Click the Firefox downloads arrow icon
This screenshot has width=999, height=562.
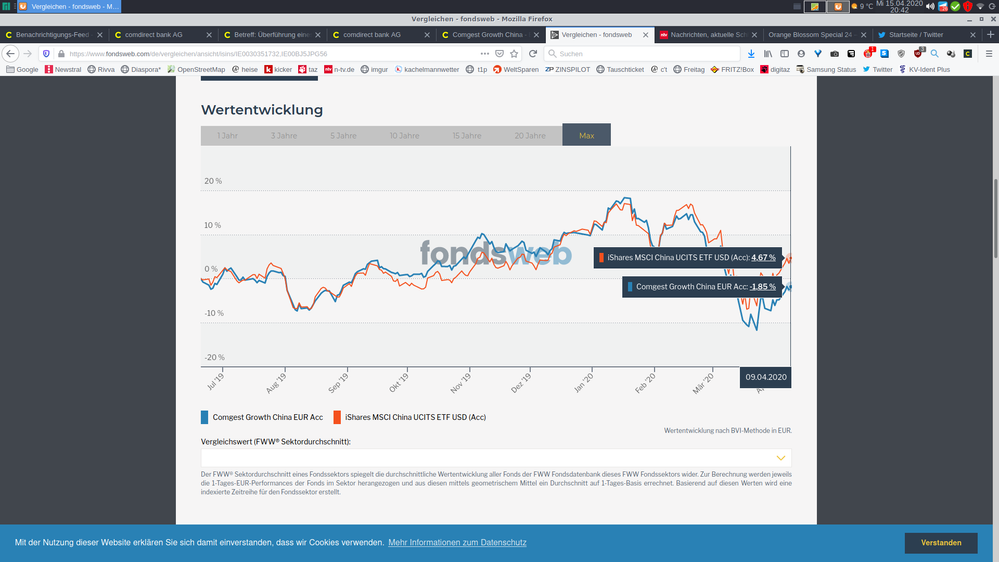pos(749,53)
